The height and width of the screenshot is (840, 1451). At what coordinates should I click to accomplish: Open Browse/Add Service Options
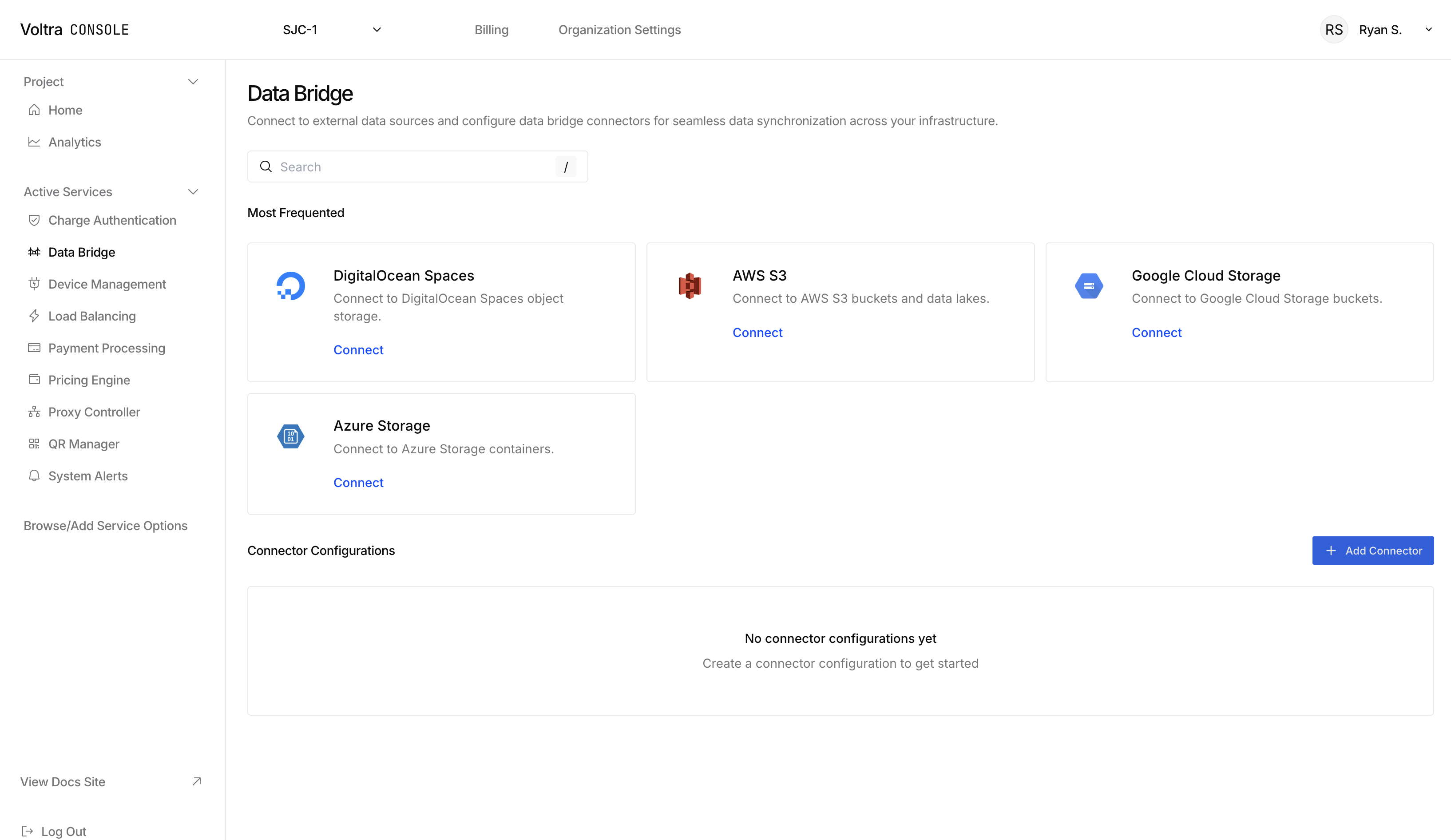click(105, 525)
